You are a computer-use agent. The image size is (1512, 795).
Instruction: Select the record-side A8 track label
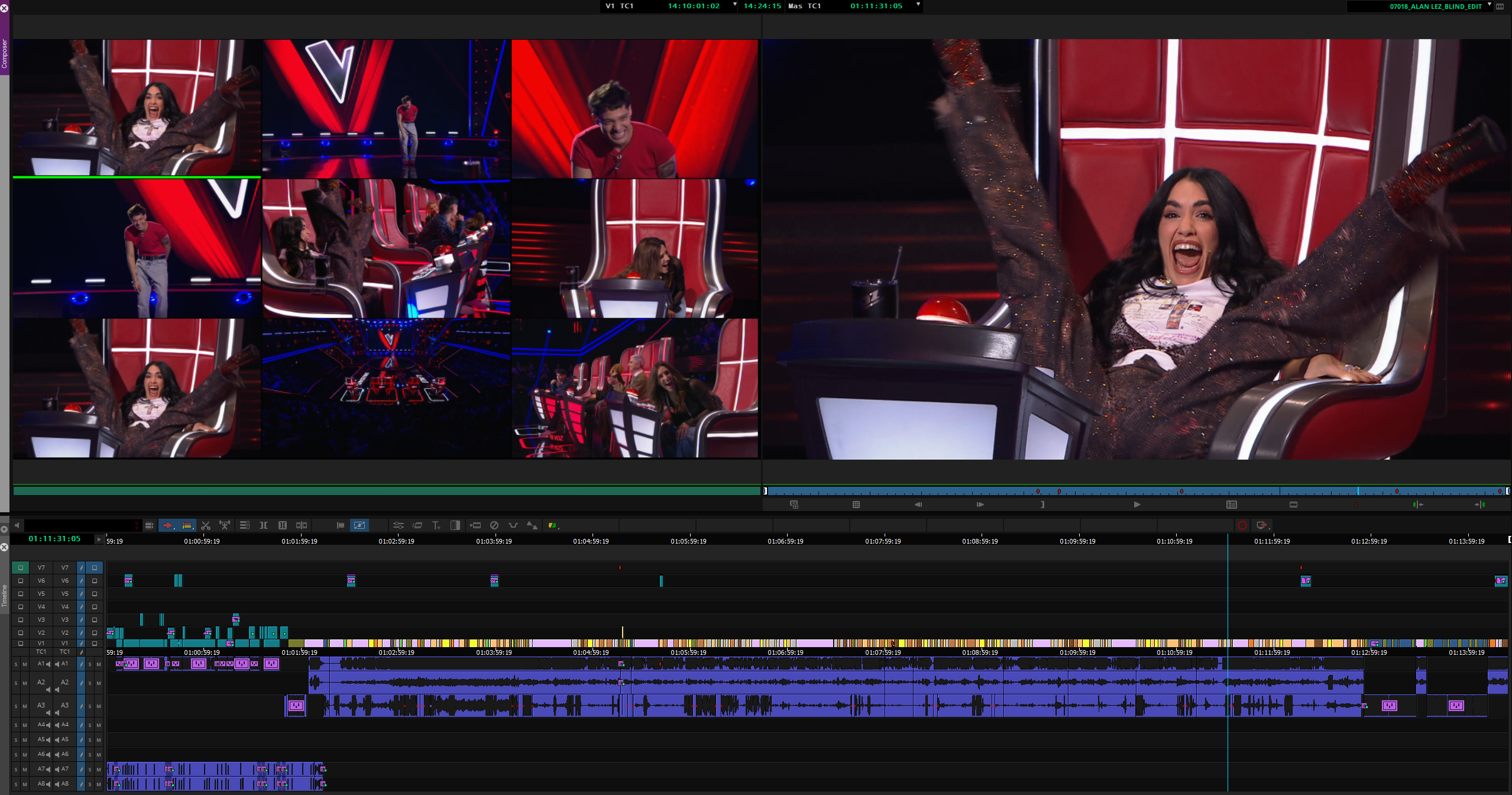coord(65,784)
